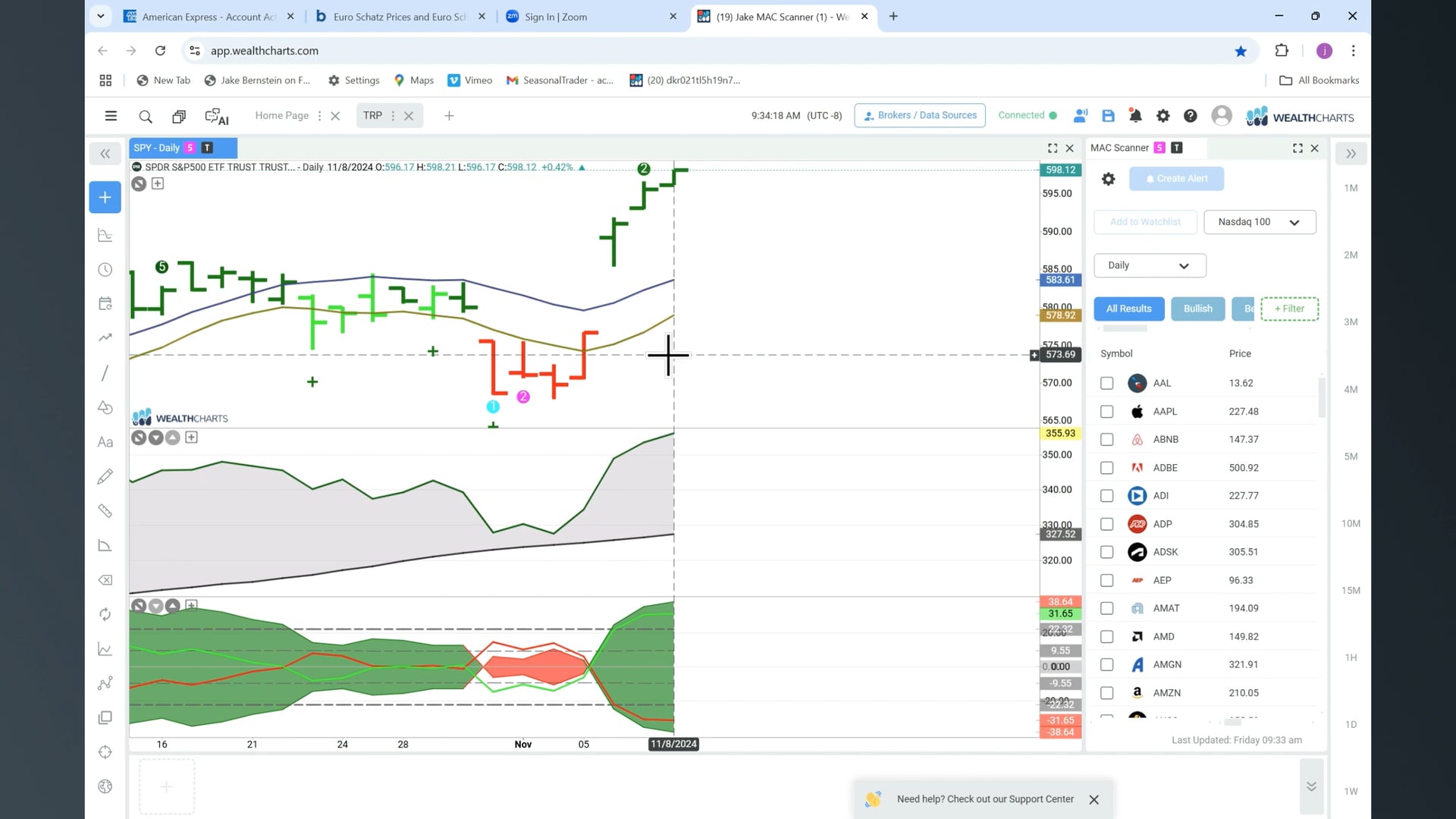Viewport: 1456px width, 819px height.
Task: Open WealthCharts settings gear in header
Action: [1163, 115]
